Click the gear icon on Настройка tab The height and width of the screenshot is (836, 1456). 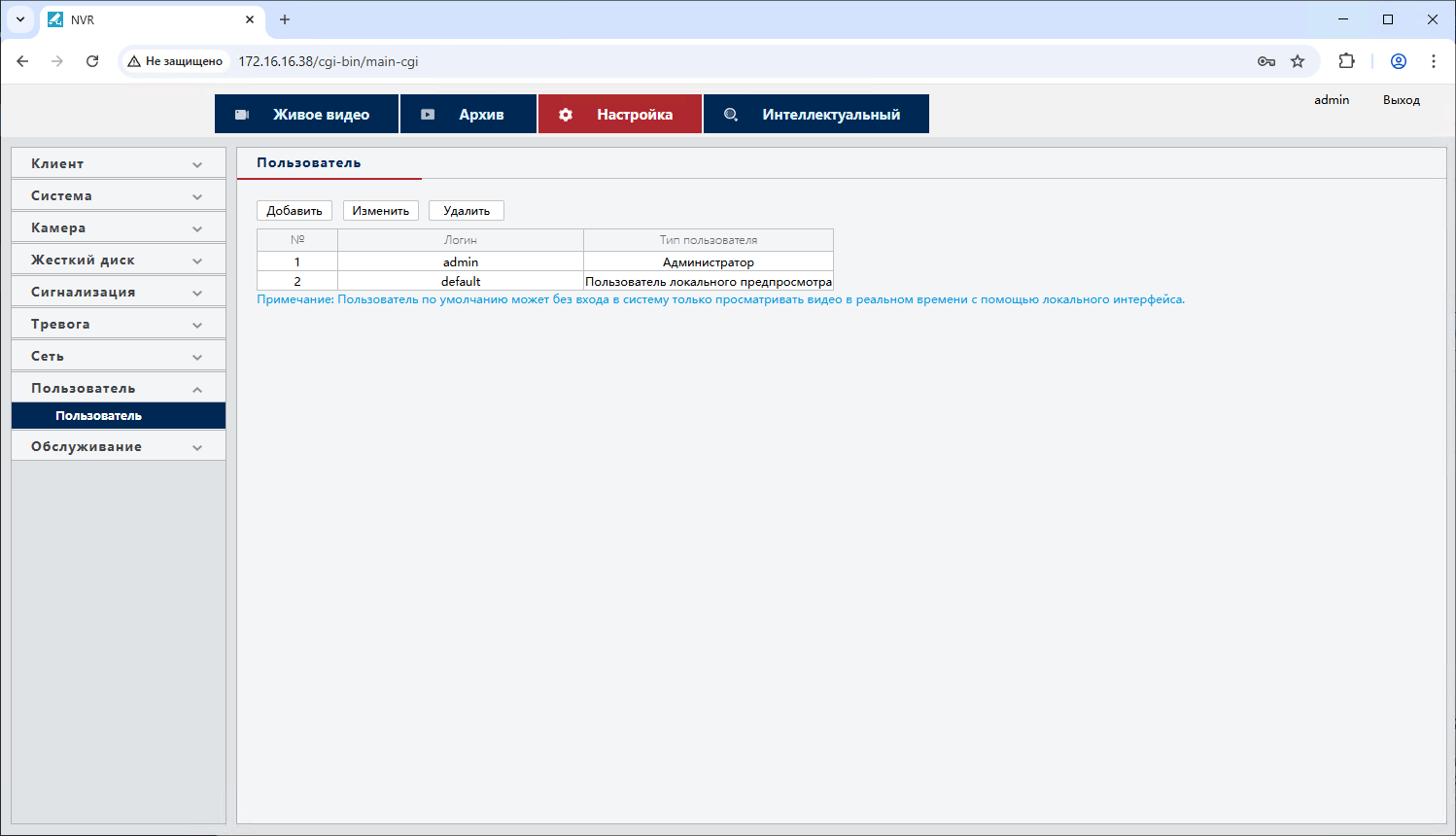[566, 115]
